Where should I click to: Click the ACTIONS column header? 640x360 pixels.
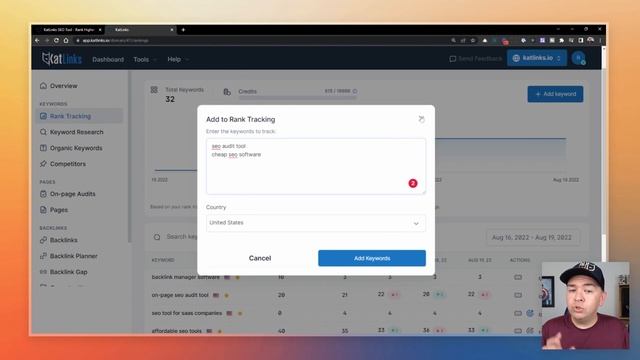click(x=520, y=260)
